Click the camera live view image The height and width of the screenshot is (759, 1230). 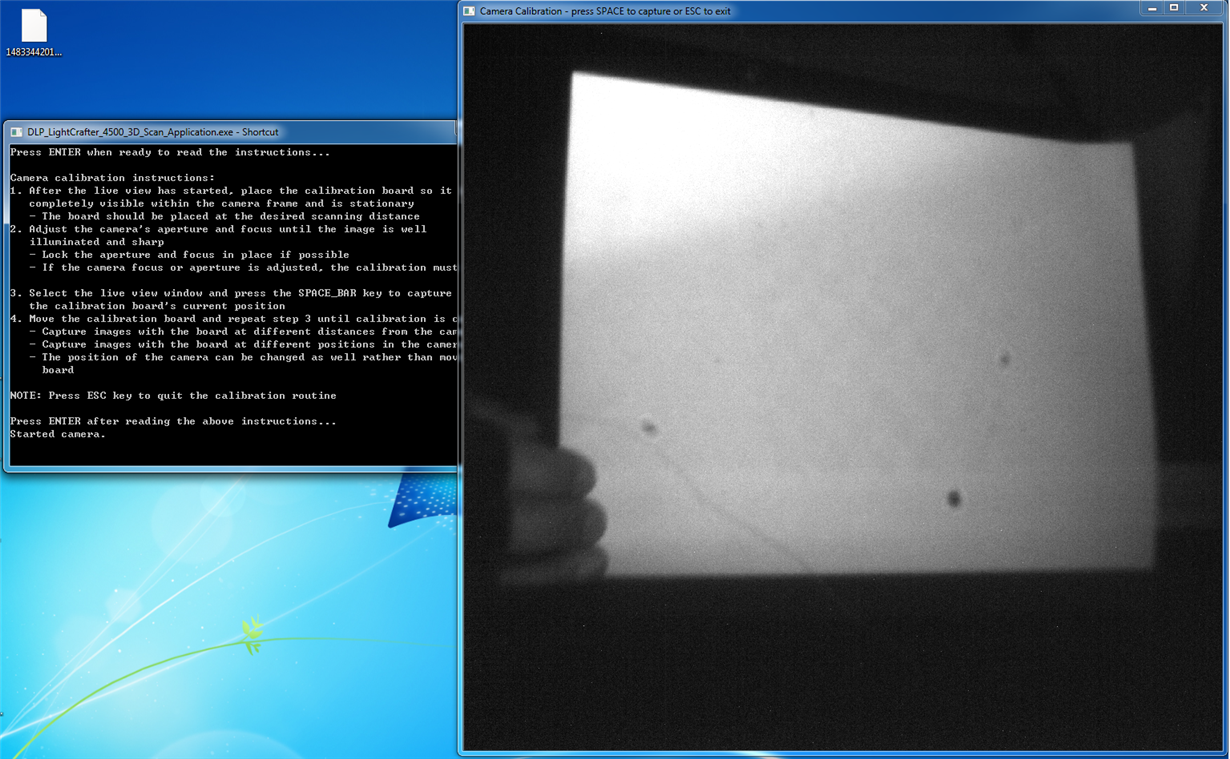pos(842,386)
